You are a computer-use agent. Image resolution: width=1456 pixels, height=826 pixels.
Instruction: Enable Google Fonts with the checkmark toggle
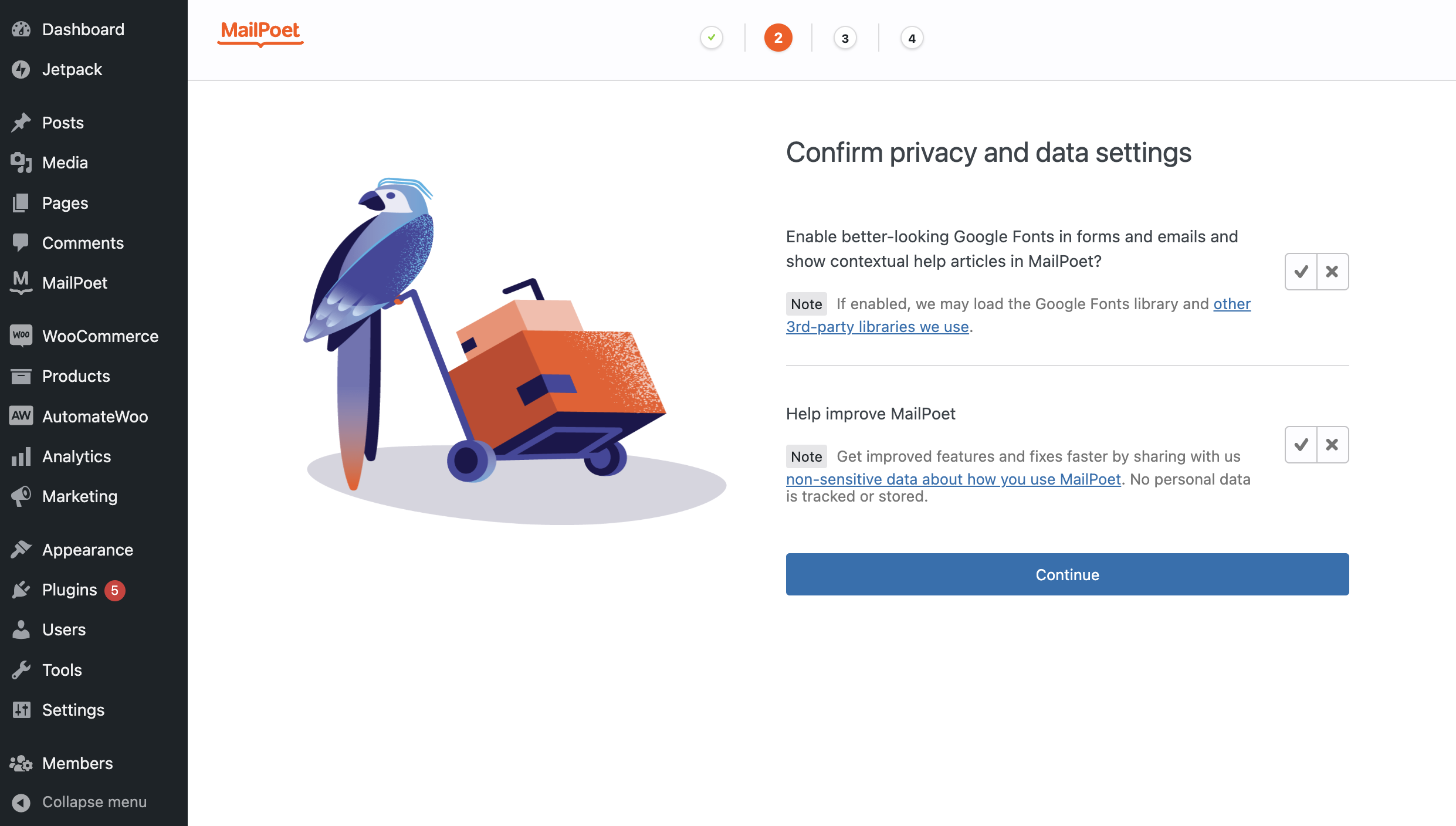point(1301,272)
